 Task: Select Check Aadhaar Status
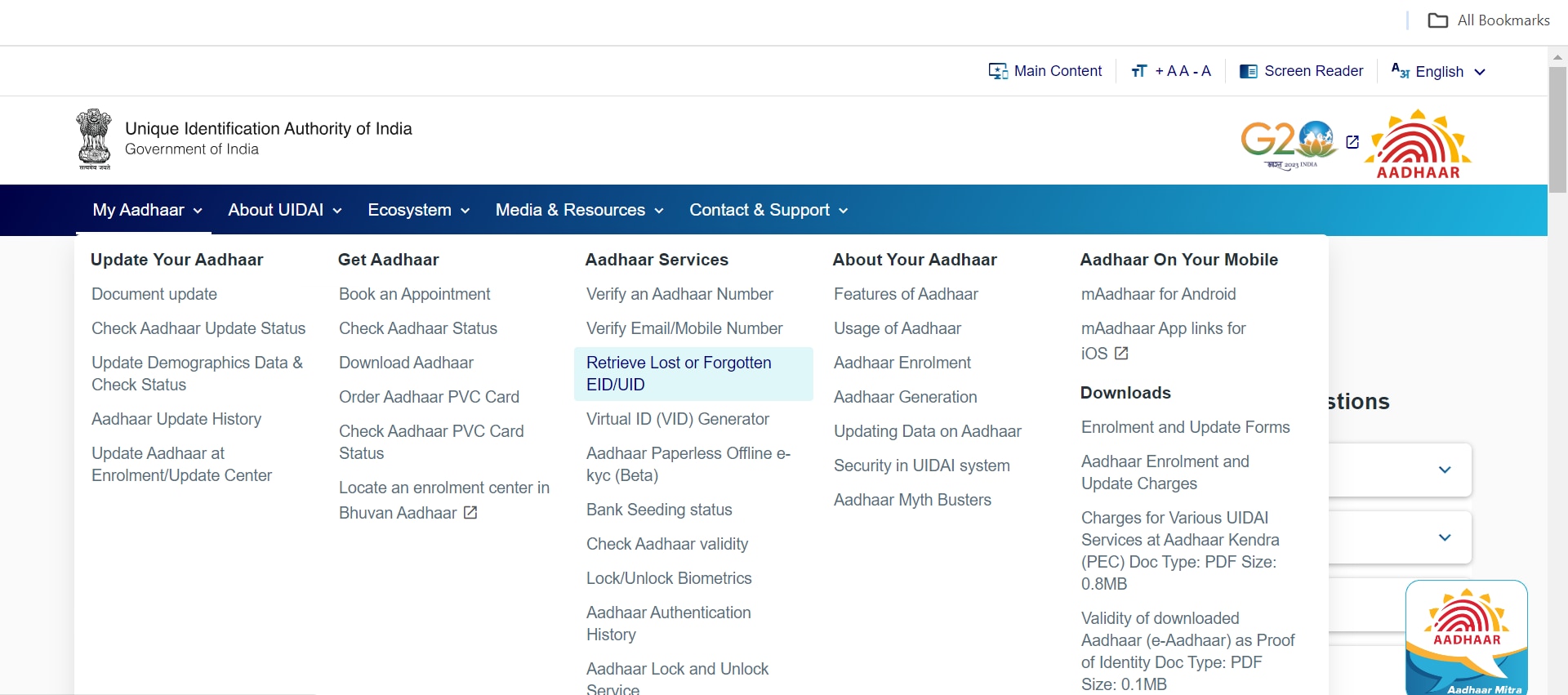click(418, 328)
